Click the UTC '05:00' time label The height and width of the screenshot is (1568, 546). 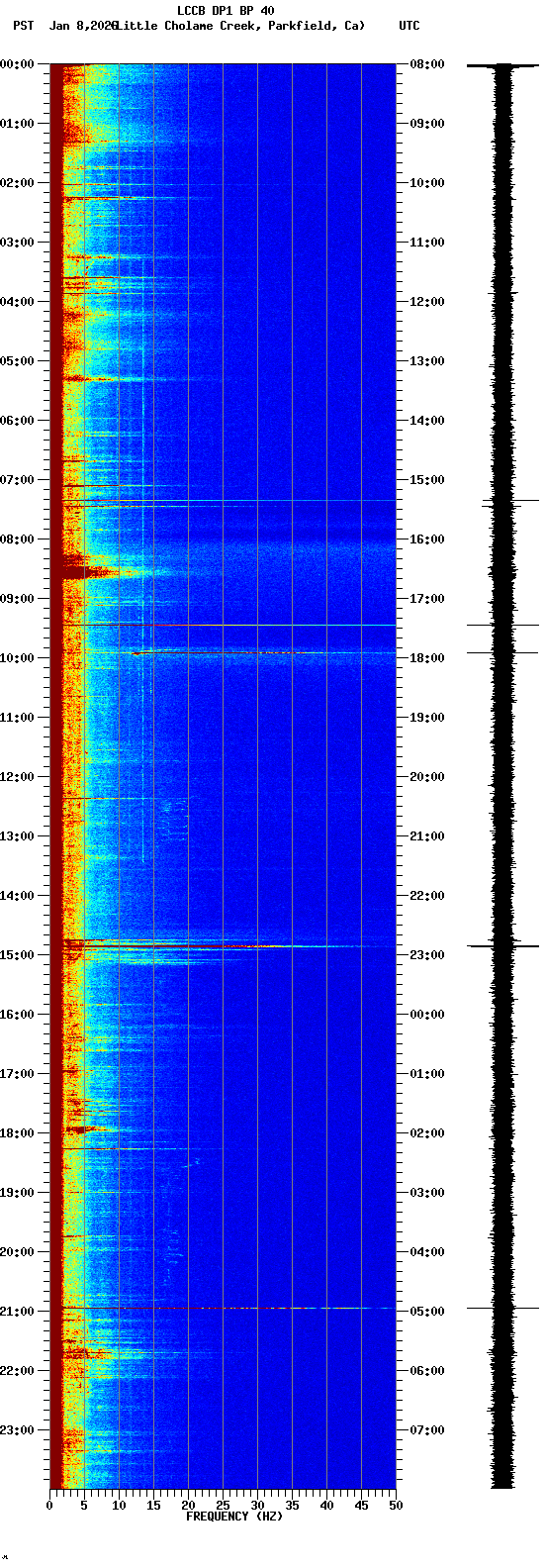click(427, 1312)
